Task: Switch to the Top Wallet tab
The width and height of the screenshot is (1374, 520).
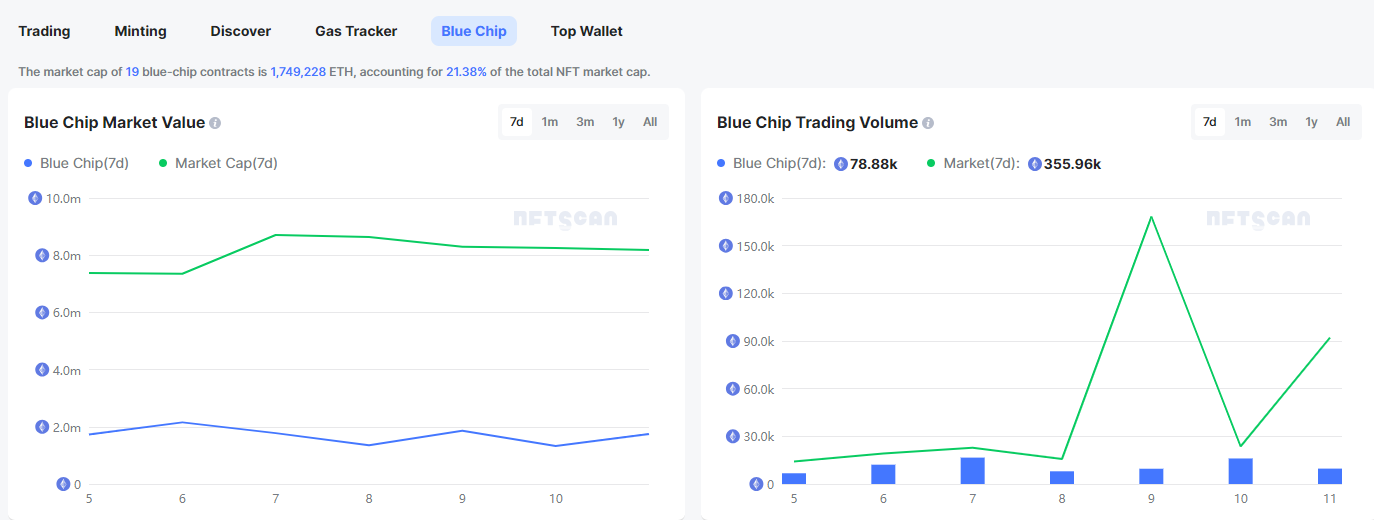Action: pos(586,31)
